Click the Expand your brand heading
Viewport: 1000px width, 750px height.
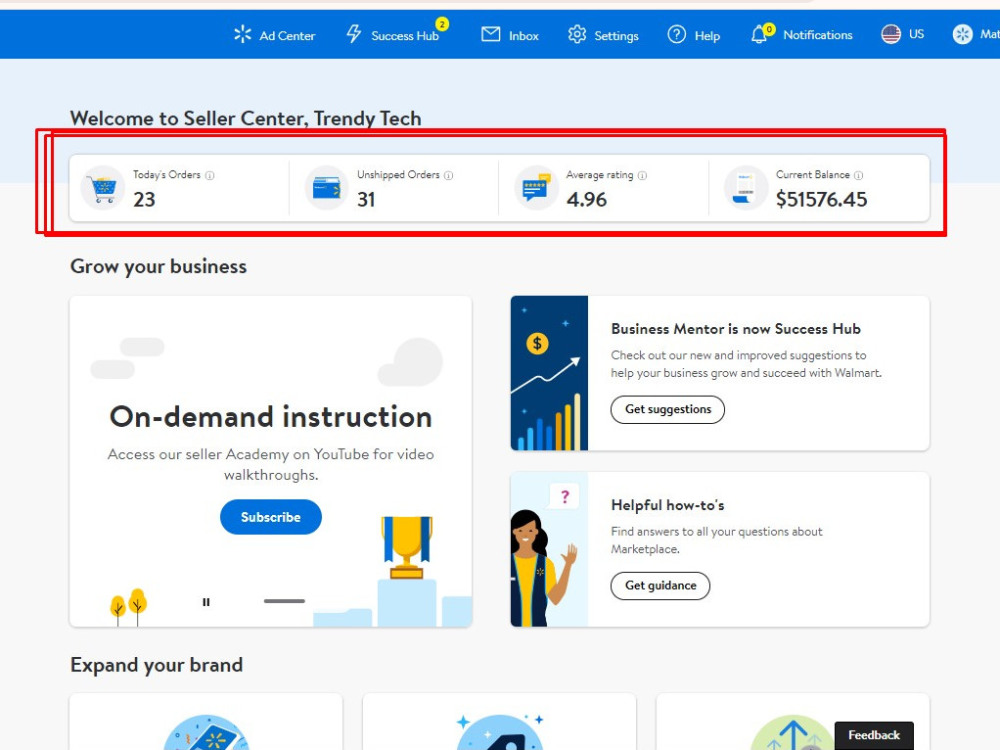click(x=156, y=665)
